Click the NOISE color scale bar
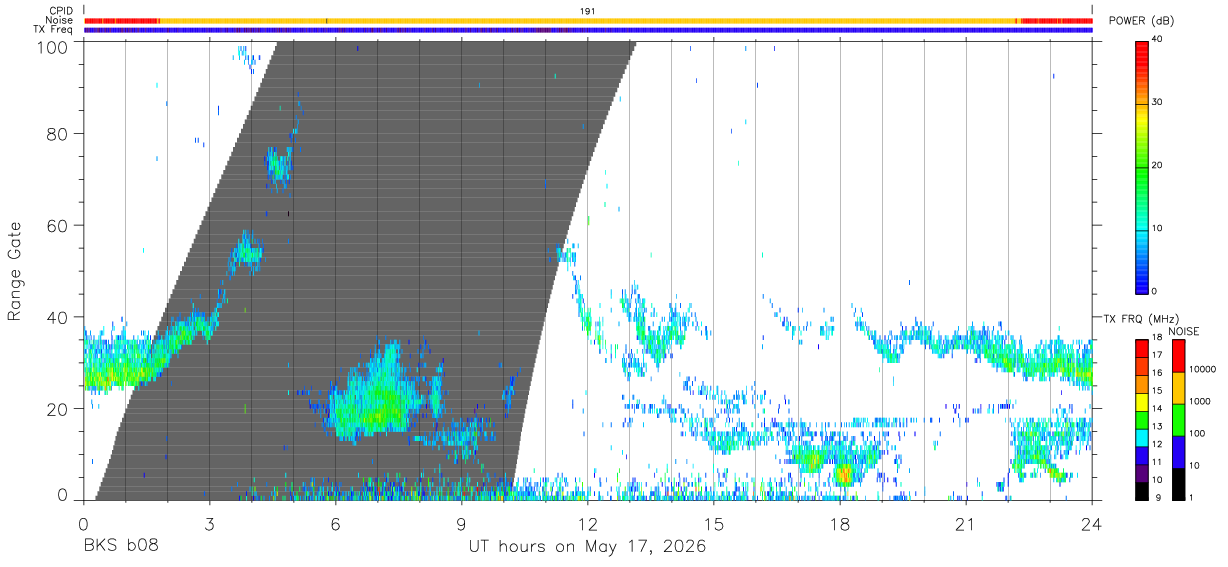1228x567 pixels. pyautogui.click(x=1178, y=419)
